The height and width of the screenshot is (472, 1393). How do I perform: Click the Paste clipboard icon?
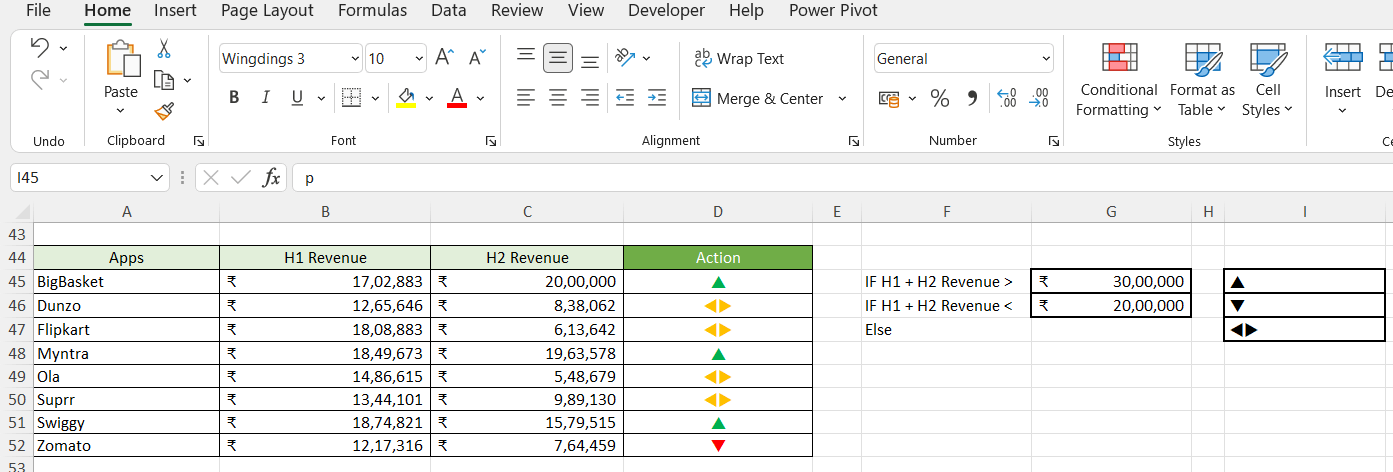[121, 59]
